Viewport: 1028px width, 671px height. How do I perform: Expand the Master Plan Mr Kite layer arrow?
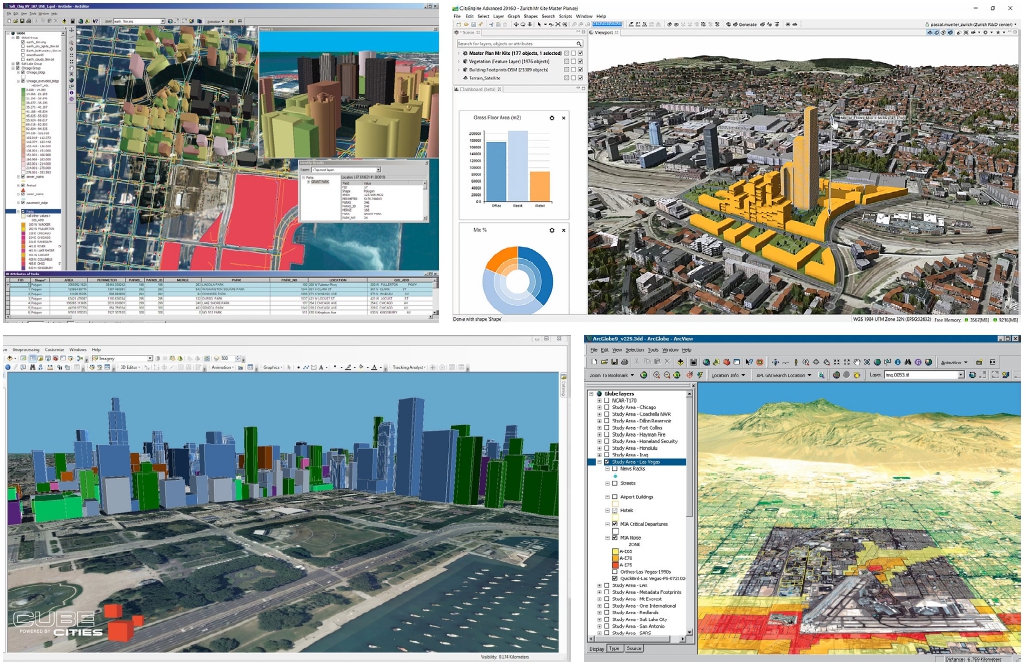tap(459, 53)
